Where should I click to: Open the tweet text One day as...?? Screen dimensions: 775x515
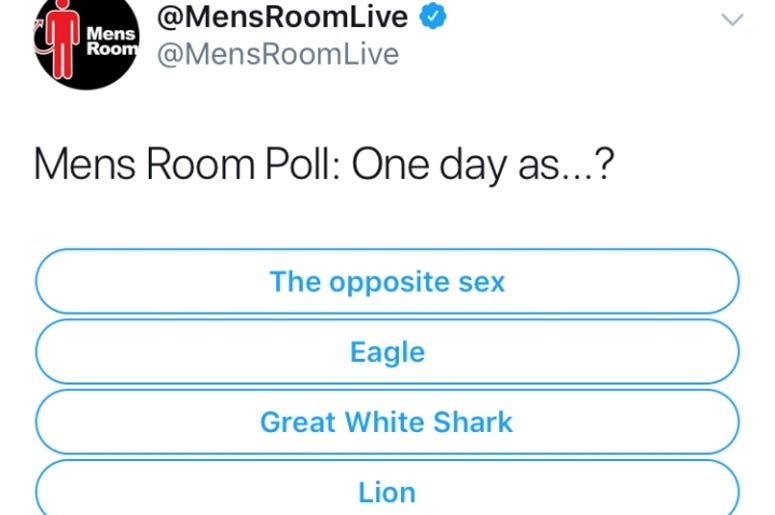tap(483, 165)
